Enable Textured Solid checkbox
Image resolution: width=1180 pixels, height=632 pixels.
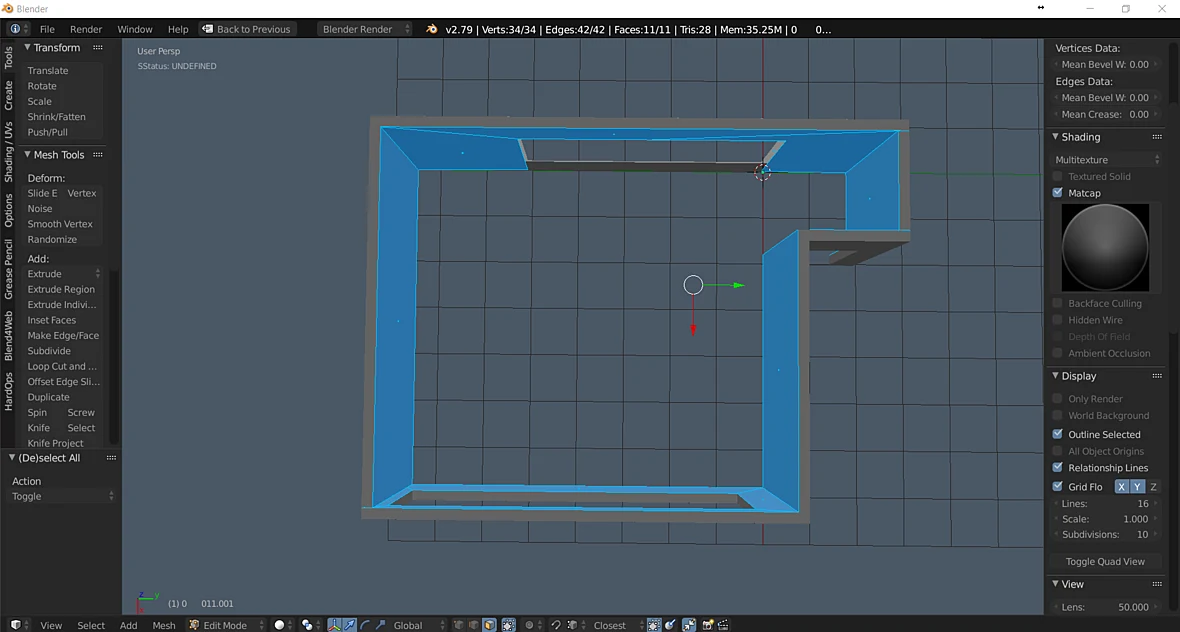(1057, 176)
